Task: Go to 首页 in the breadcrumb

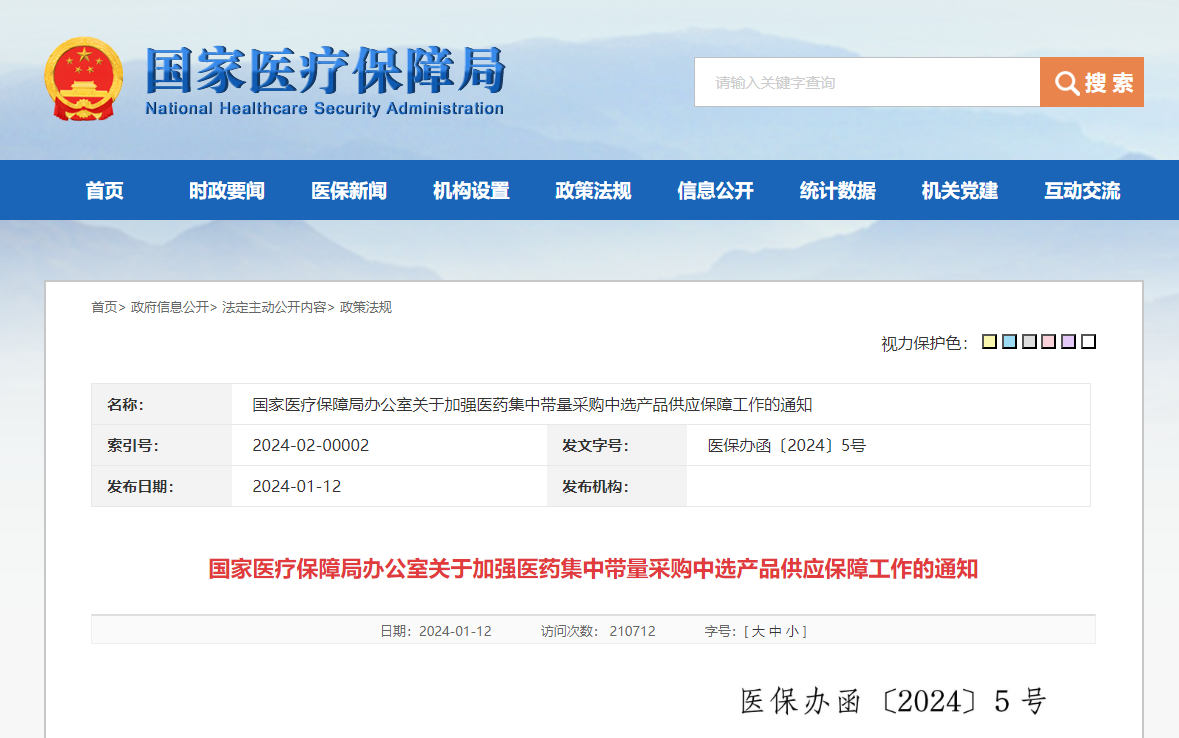Action: (104, 307)
